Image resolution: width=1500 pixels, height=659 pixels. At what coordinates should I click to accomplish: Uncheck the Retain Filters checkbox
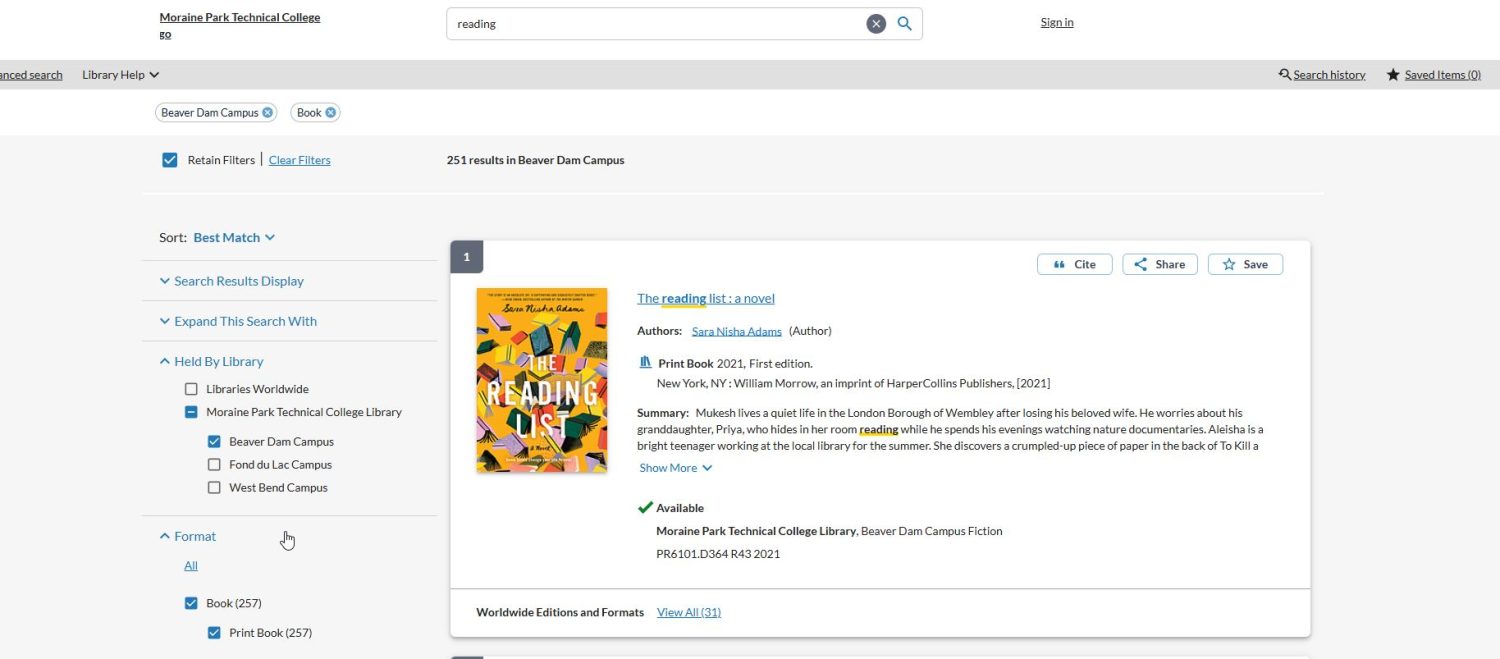click(x=170, y=160)
